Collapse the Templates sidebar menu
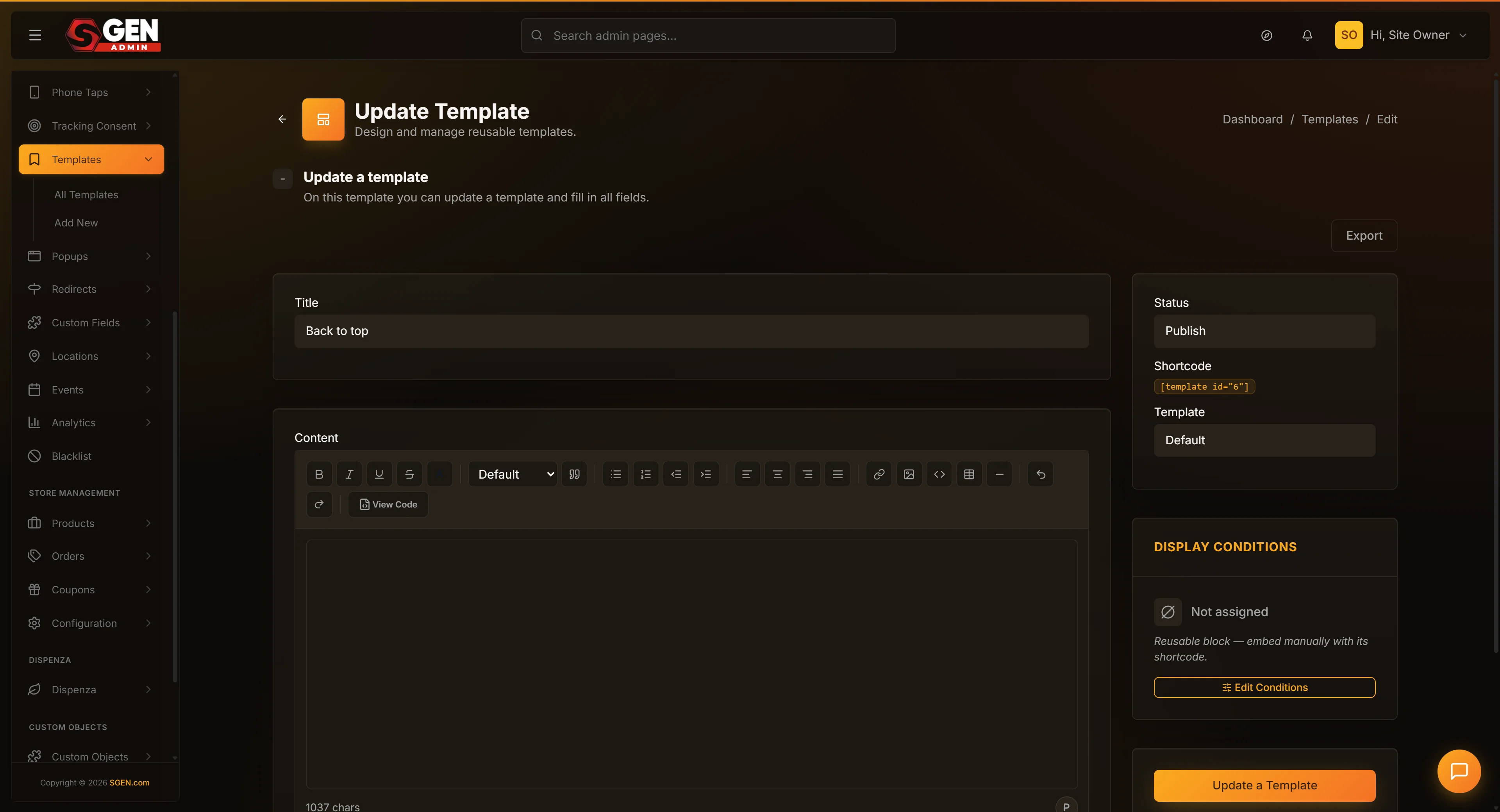Image resolution: width=1500 pixels, height=812 pixels. click(x=91, y=160)
